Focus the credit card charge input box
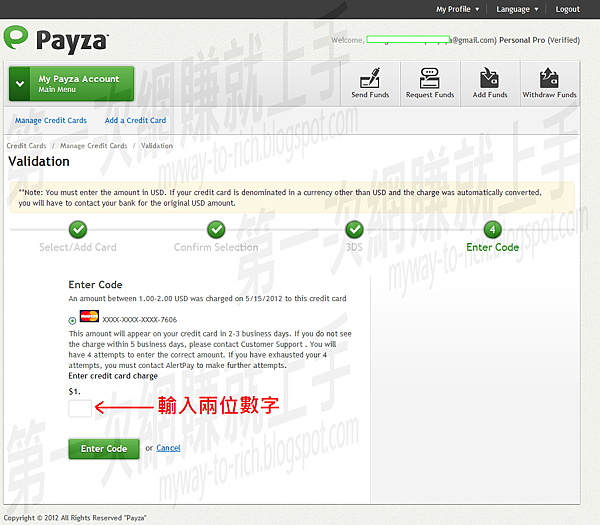 coord(80,408)
